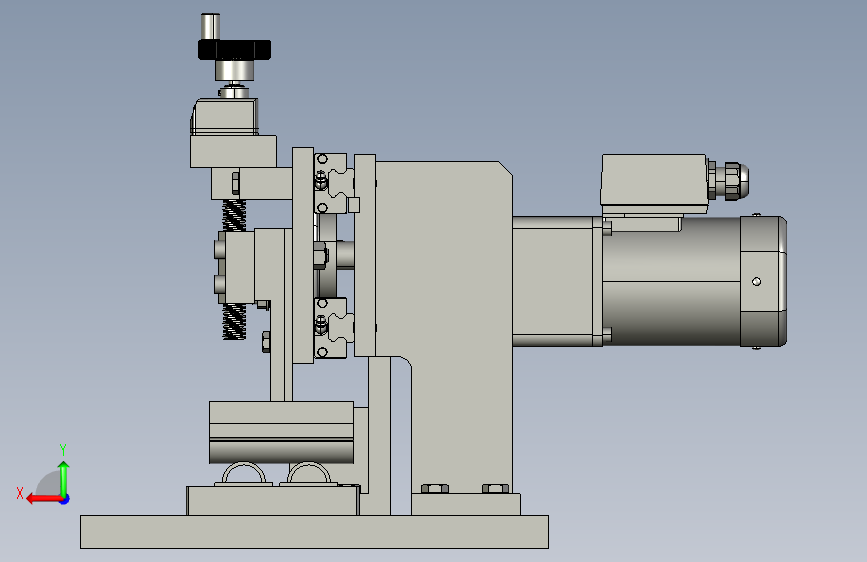Image resolution: width=867 pixels, height=562 pixels.
Task: Select the left U-shaped ring under the roller
Action: click(244, 473)
